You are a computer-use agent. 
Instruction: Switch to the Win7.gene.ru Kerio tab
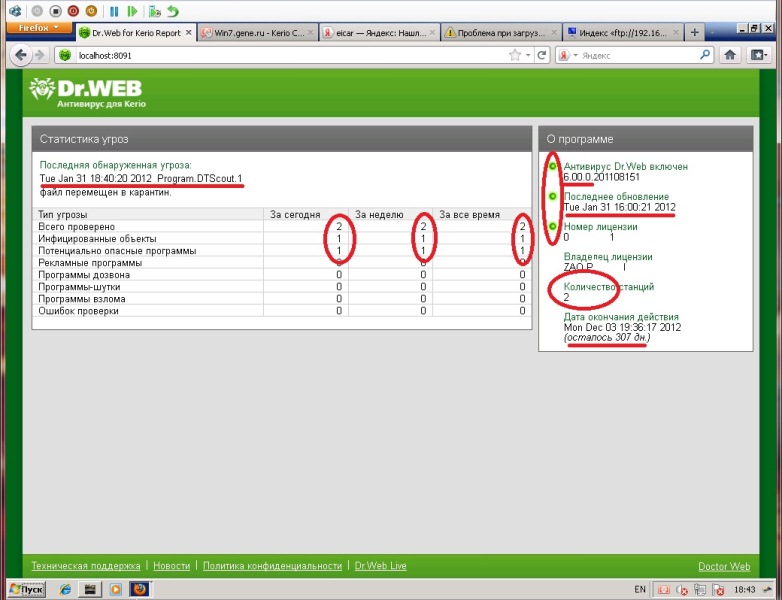pos(257,33)
